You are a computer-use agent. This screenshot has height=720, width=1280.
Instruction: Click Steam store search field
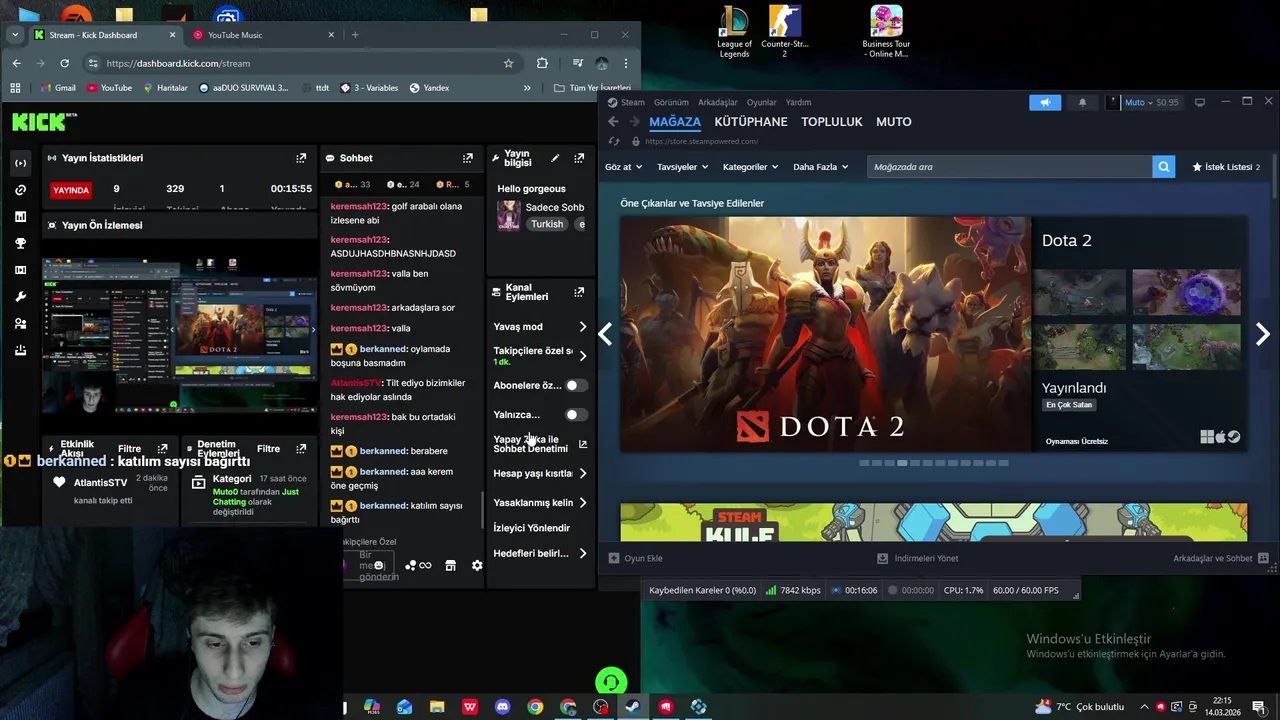[x=1010, y=167]
